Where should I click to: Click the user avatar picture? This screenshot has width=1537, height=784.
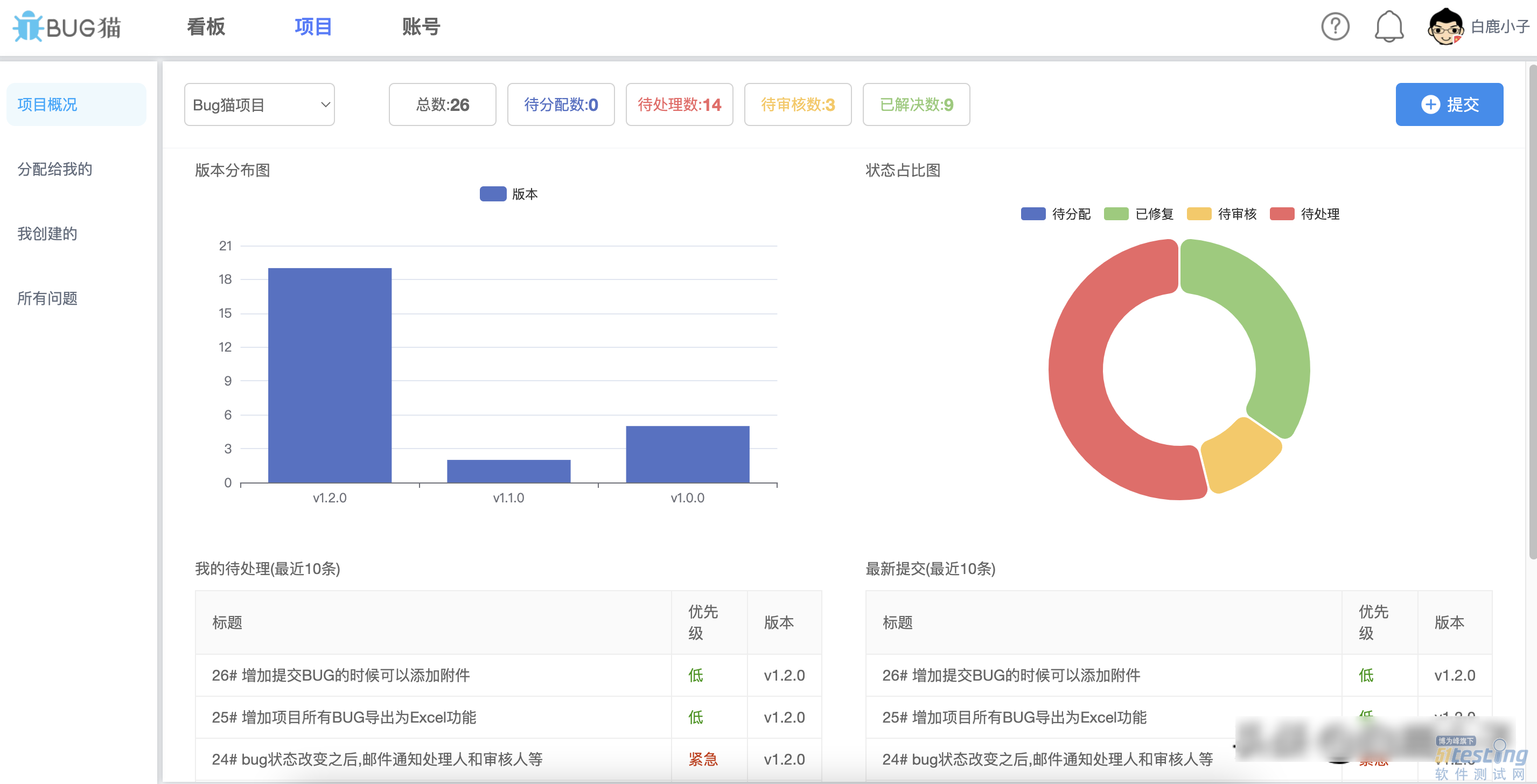coord(1444,27)
